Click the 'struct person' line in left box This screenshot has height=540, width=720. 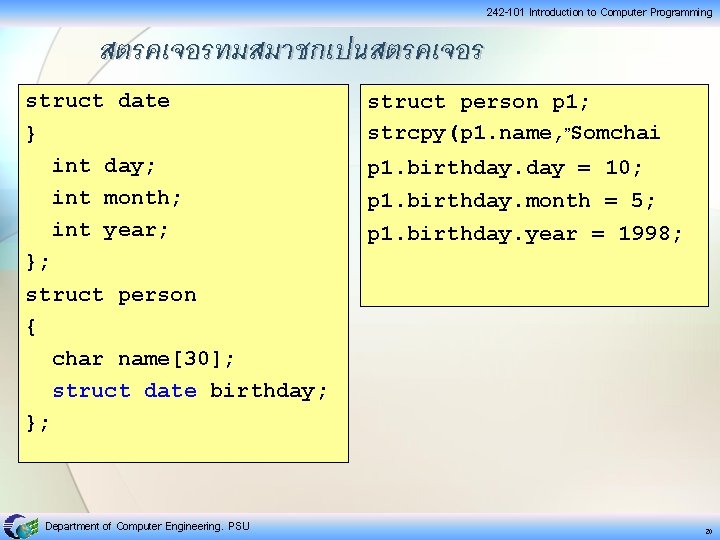(x=111, y=295)
